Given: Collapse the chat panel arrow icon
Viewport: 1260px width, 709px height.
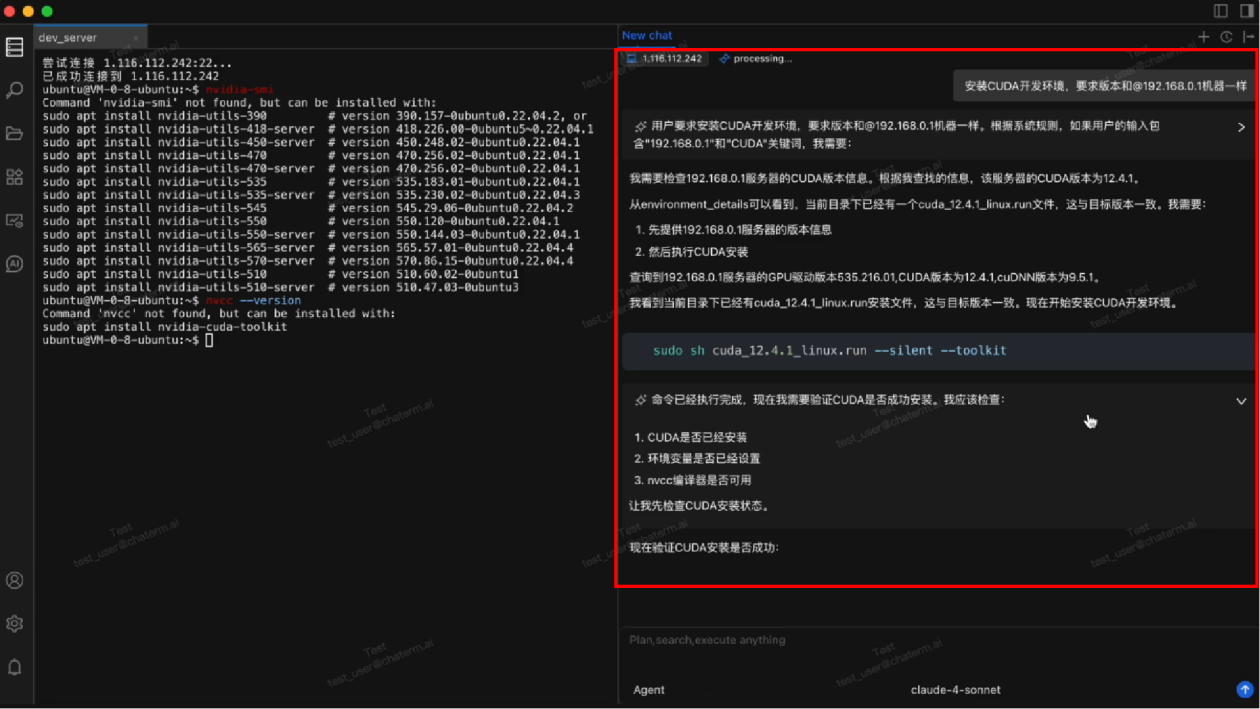Looking at the screenshot, I should (x=1248, y=36).
